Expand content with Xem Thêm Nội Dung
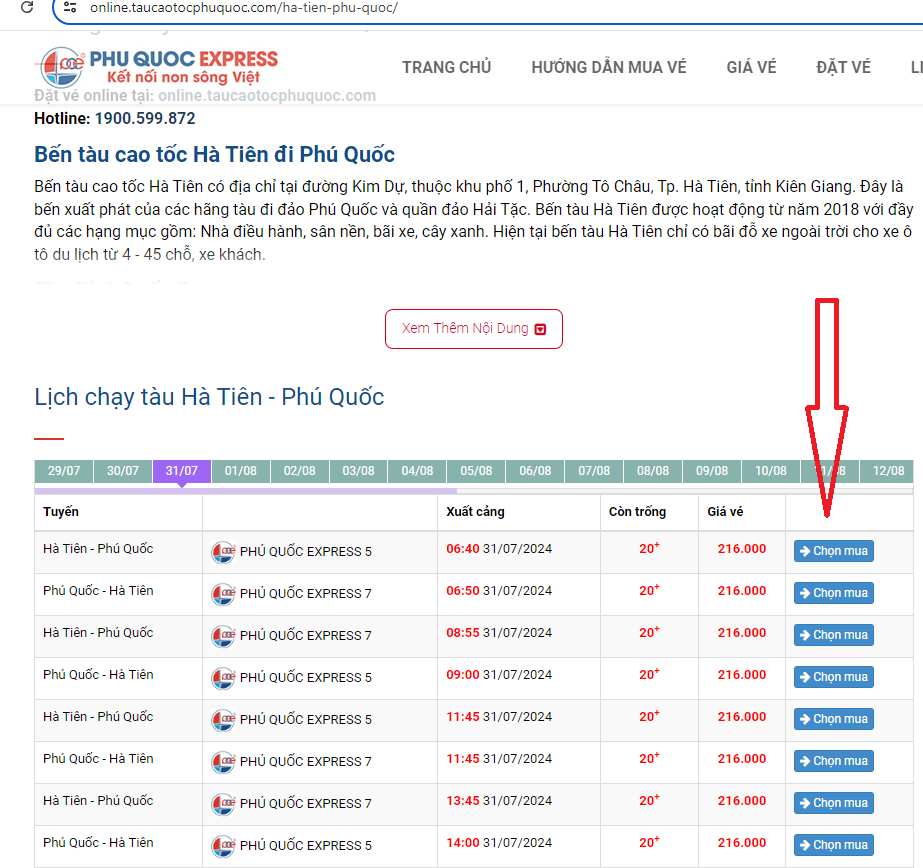The width and height of the screenshot is (923, 868). [474, 329]
